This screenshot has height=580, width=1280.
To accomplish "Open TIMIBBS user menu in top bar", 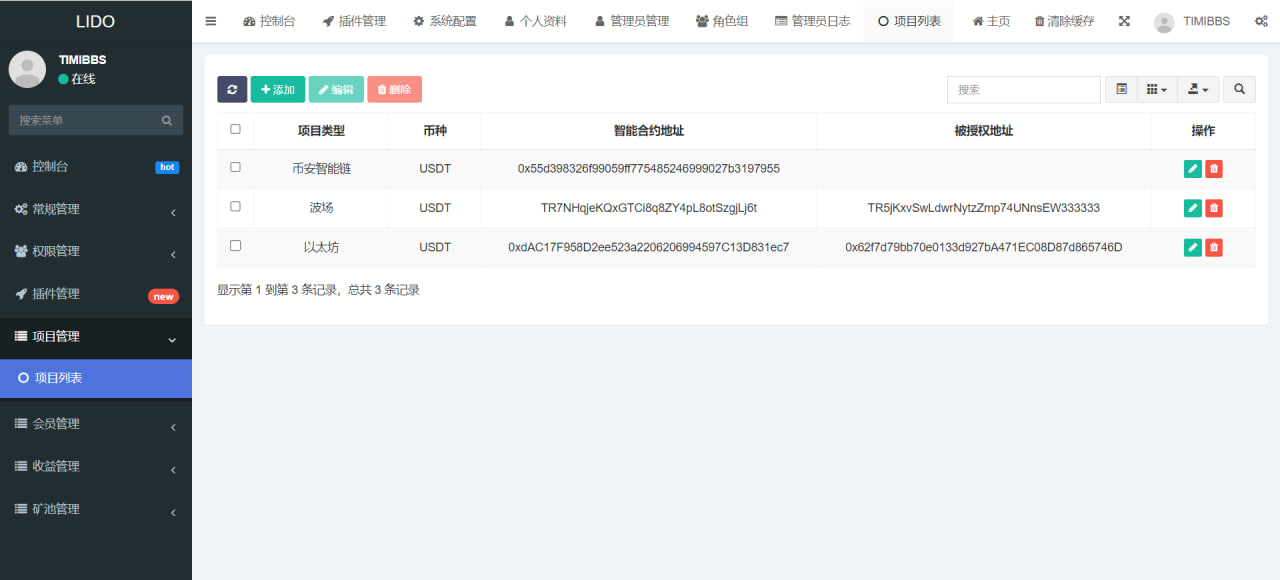I will (1192, 21).
